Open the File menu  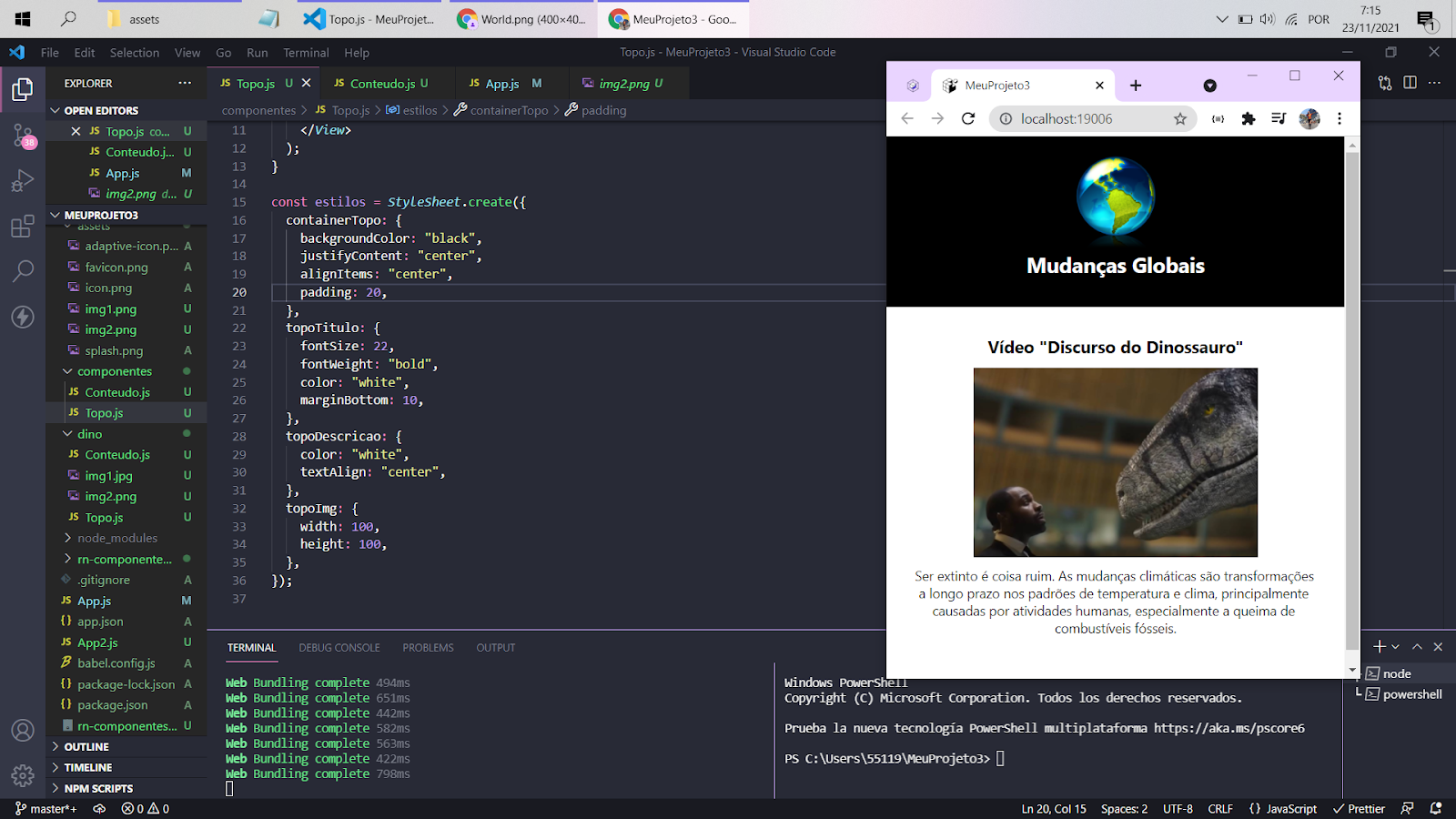coord(50,53)
